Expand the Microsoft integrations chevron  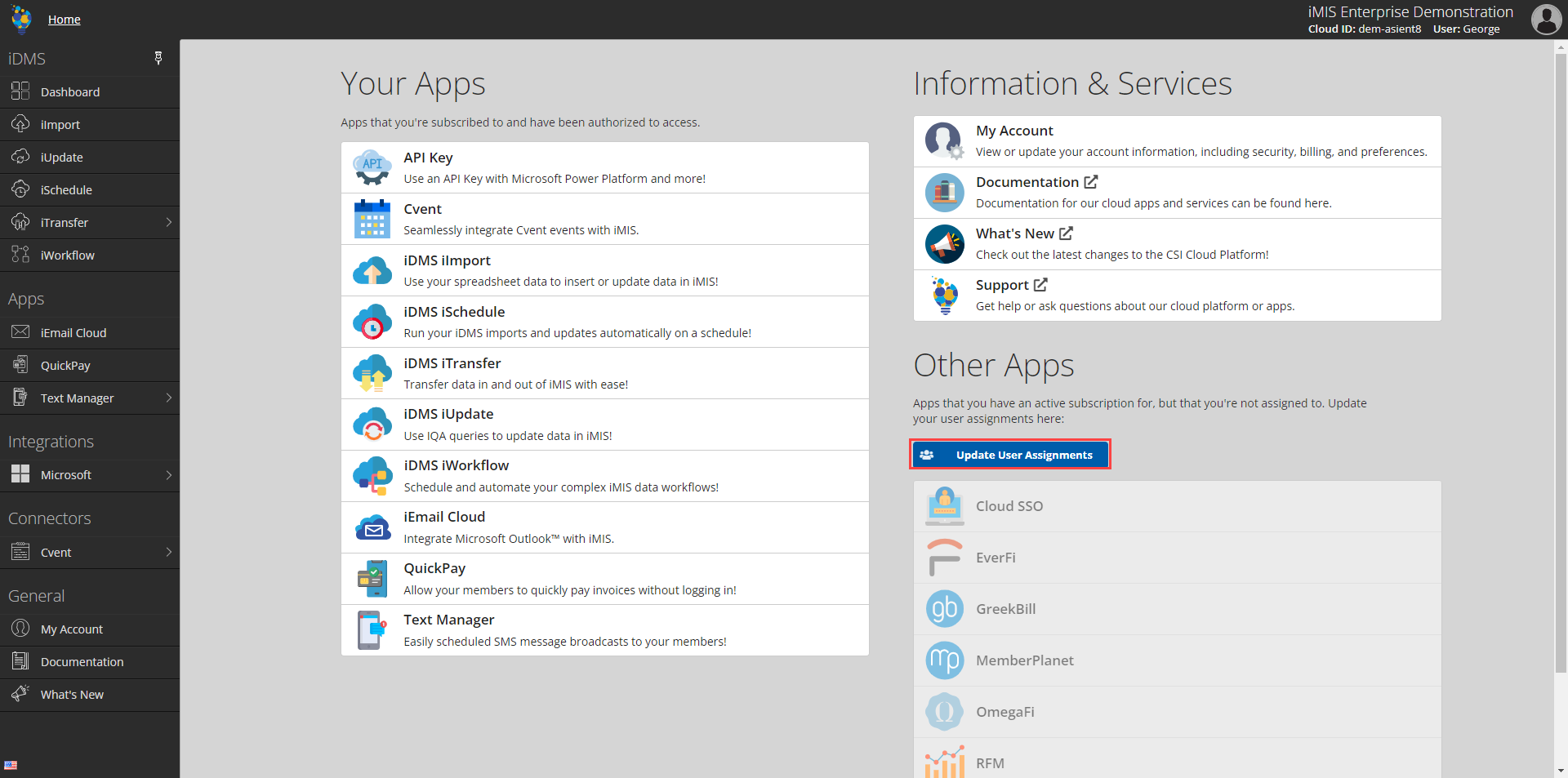pos(169,474)
